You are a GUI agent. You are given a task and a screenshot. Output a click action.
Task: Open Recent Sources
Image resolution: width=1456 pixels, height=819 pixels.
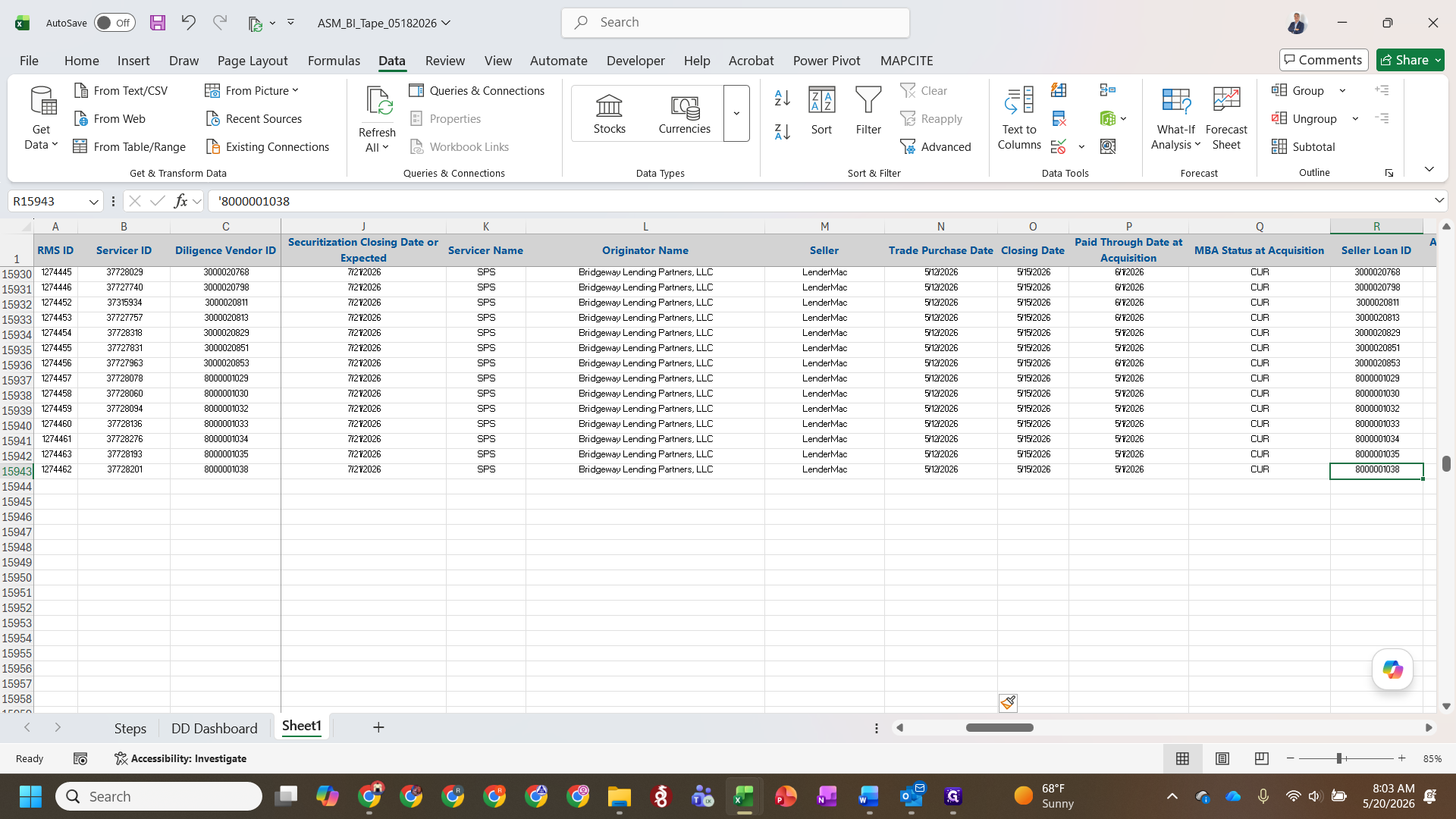coord(254,118)
